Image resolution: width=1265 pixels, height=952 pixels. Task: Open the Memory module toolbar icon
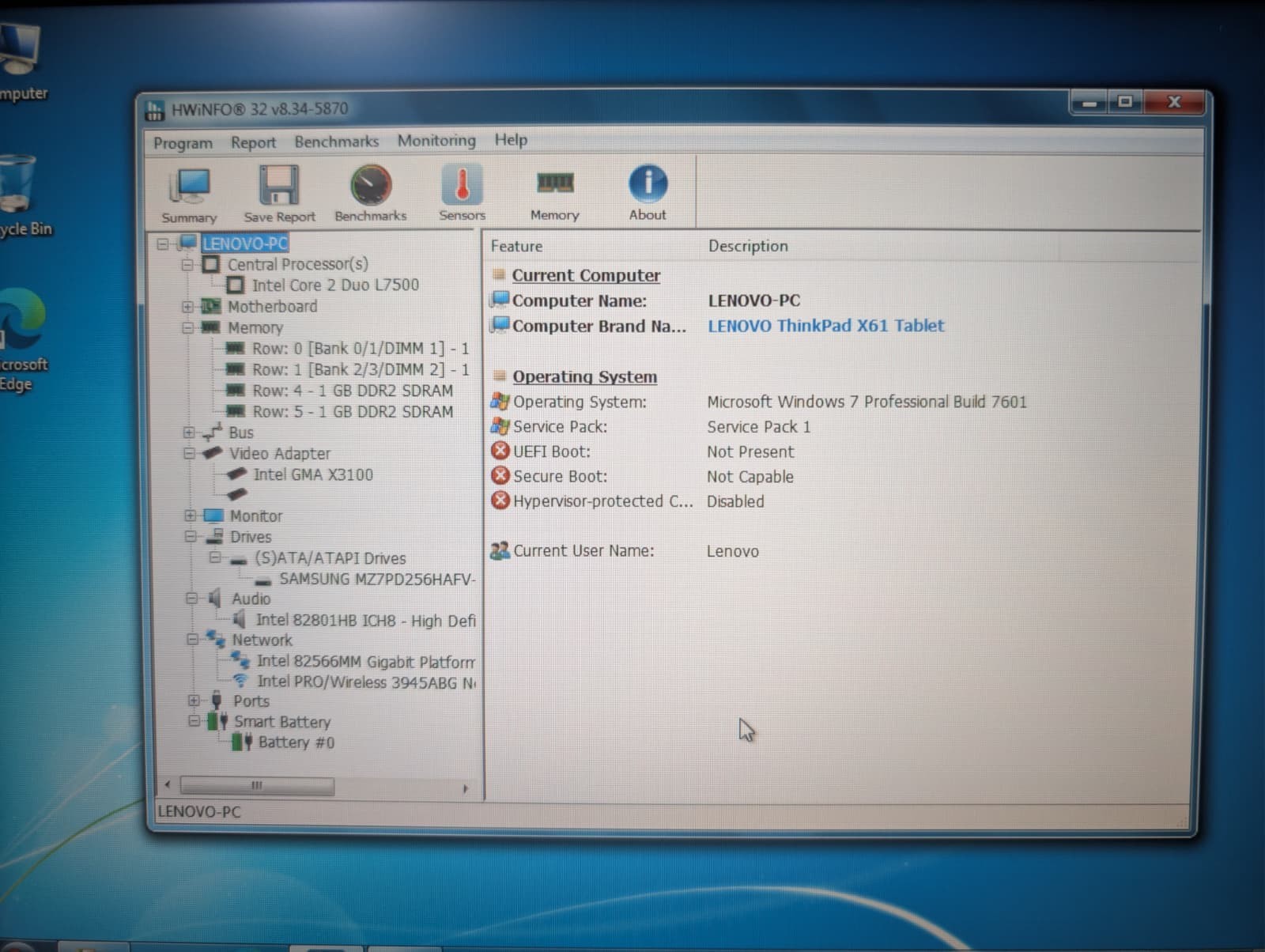coord(555,183)
